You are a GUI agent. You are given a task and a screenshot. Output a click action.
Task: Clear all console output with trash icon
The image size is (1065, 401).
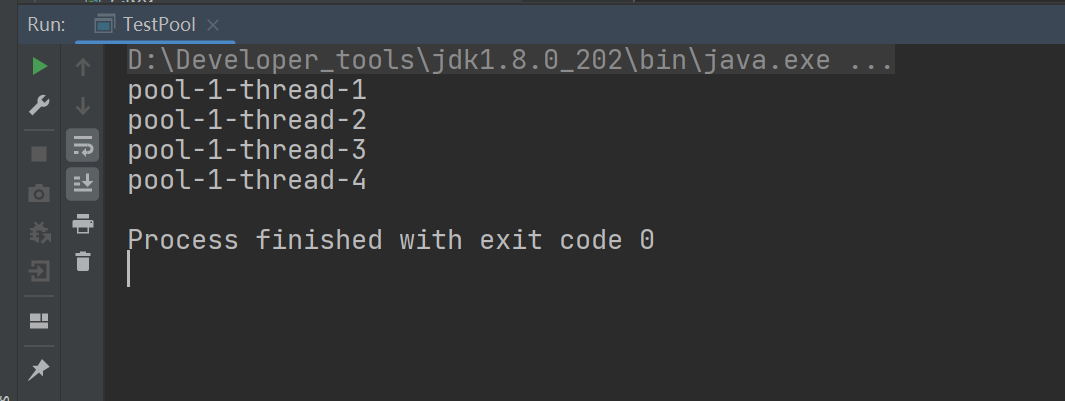point(83,262)
